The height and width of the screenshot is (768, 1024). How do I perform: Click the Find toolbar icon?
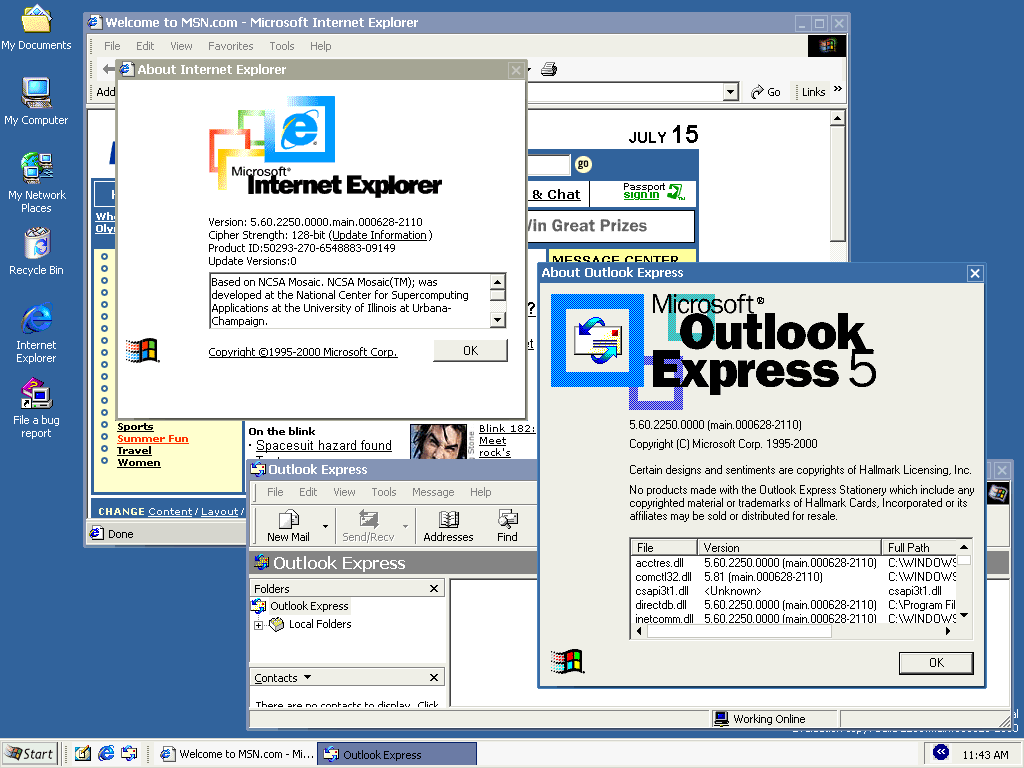[507, 526]
